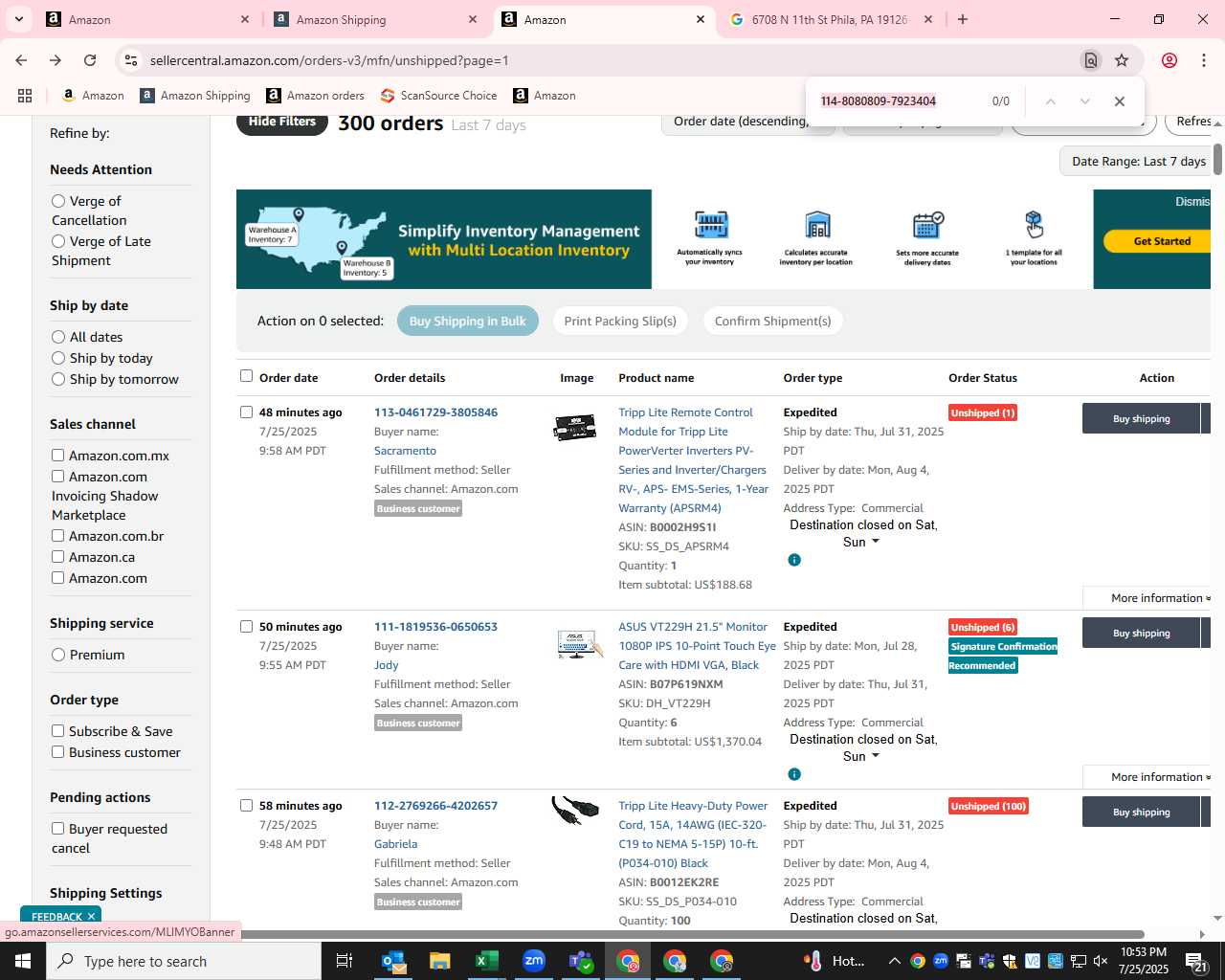Click Print Packing Slip(s)
This screenshot has width=1225, height=980.
click(620, 321)
